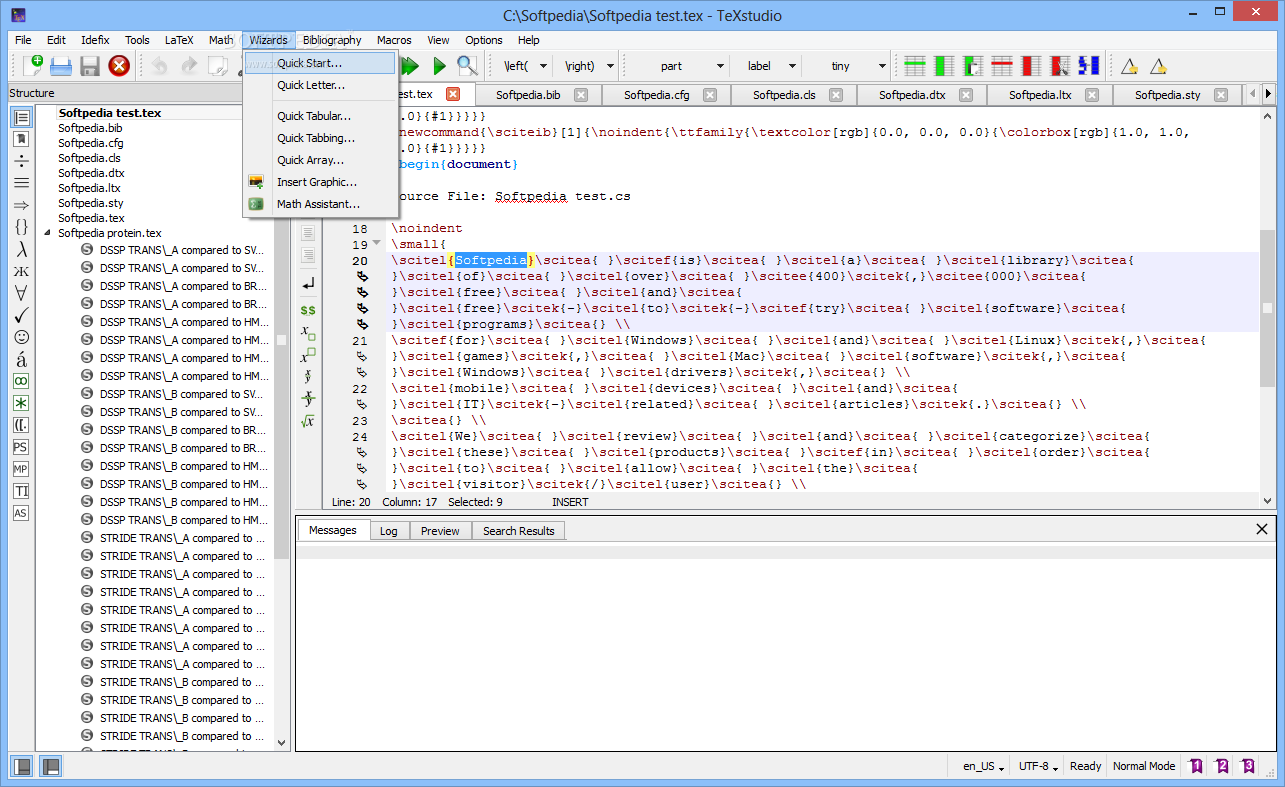Open the delimiters braces symbol panel

pyautogui.click(x=21, y=227)
